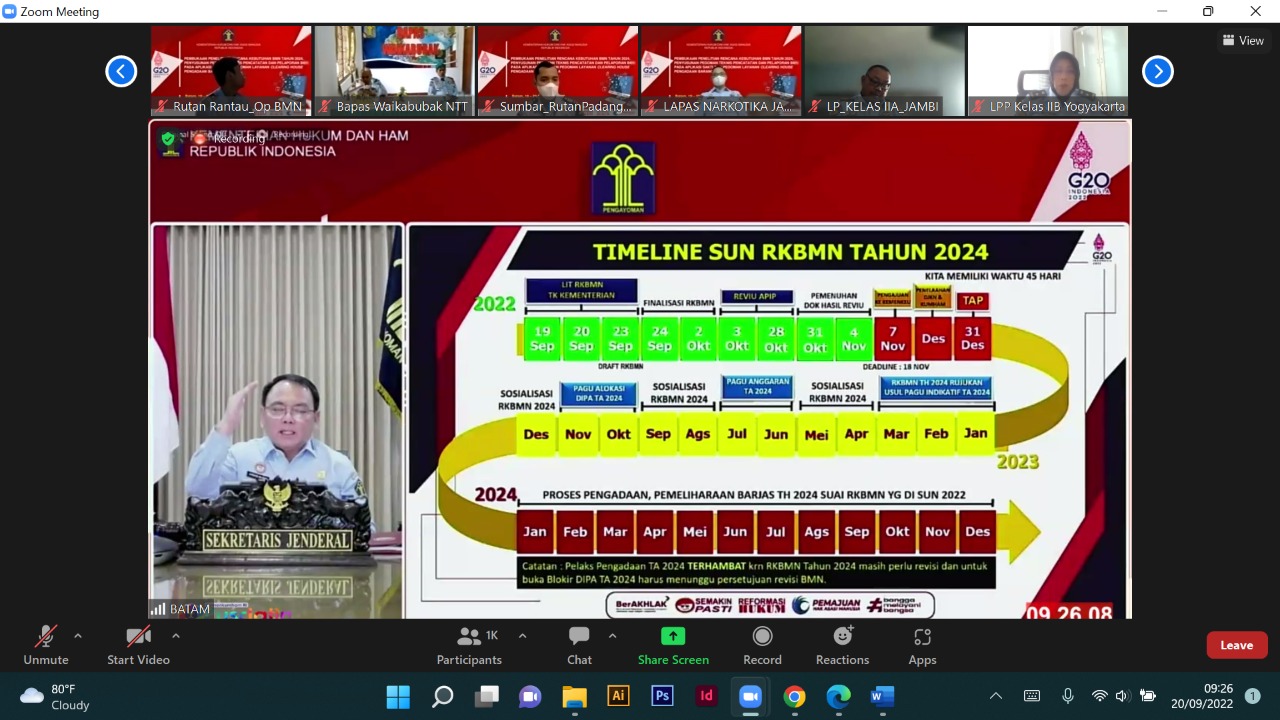This screenshot has width=1280, height=720.
Task: Click the Record icon
Action: pos(762,645)
